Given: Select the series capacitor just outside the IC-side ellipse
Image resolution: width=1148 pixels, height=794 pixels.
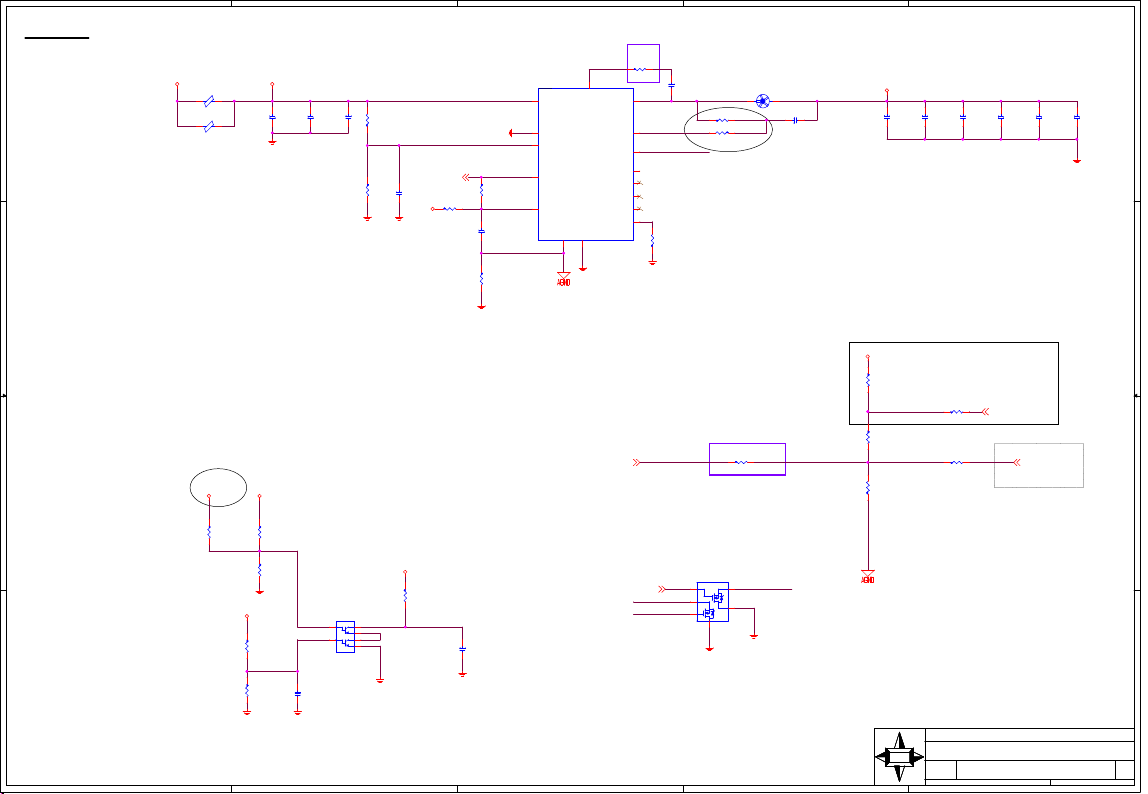Looking at the screenshot, I should pos(795,120).
